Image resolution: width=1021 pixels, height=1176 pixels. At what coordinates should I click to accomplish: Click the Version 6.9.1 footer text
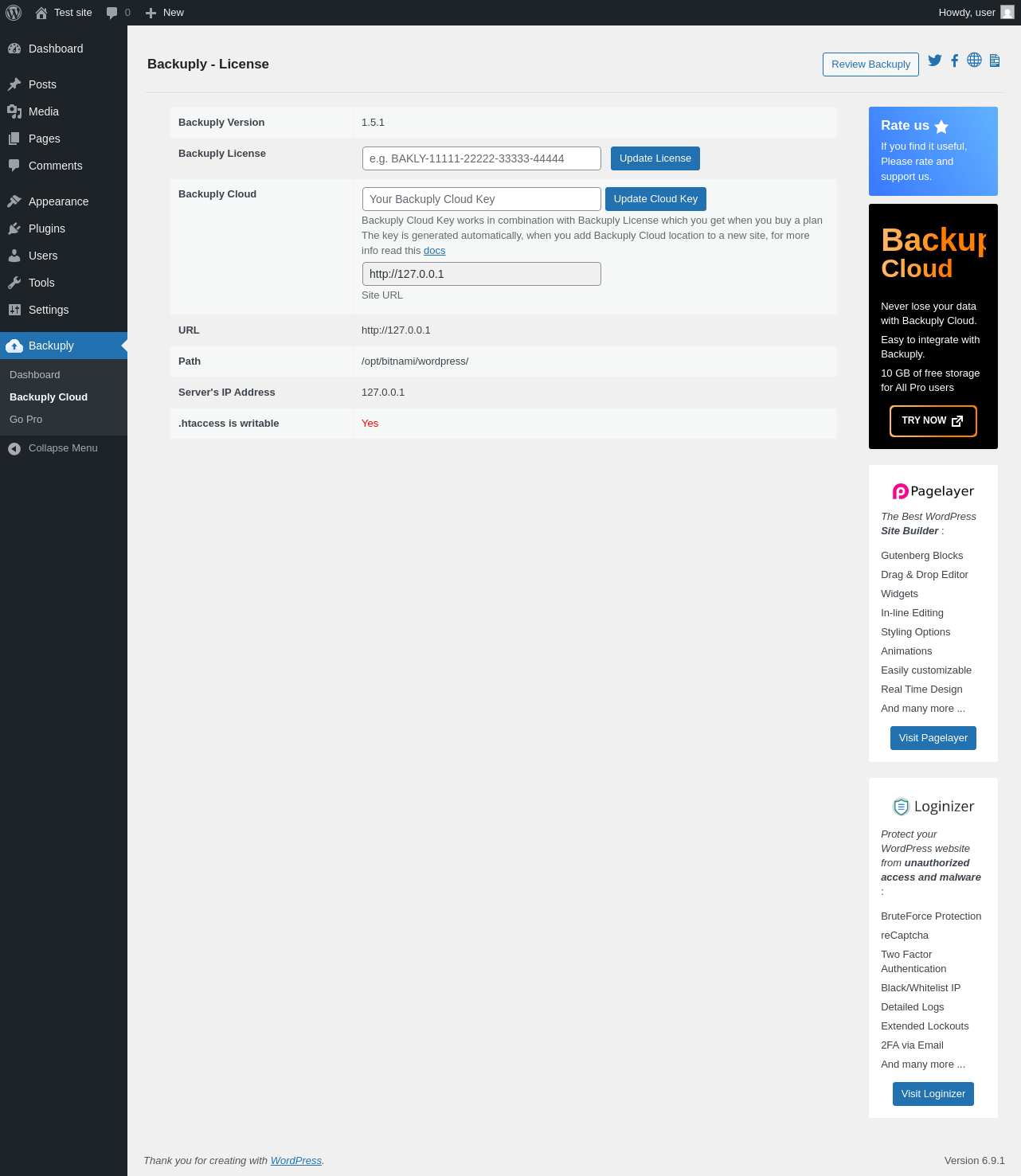[975, 1161]
